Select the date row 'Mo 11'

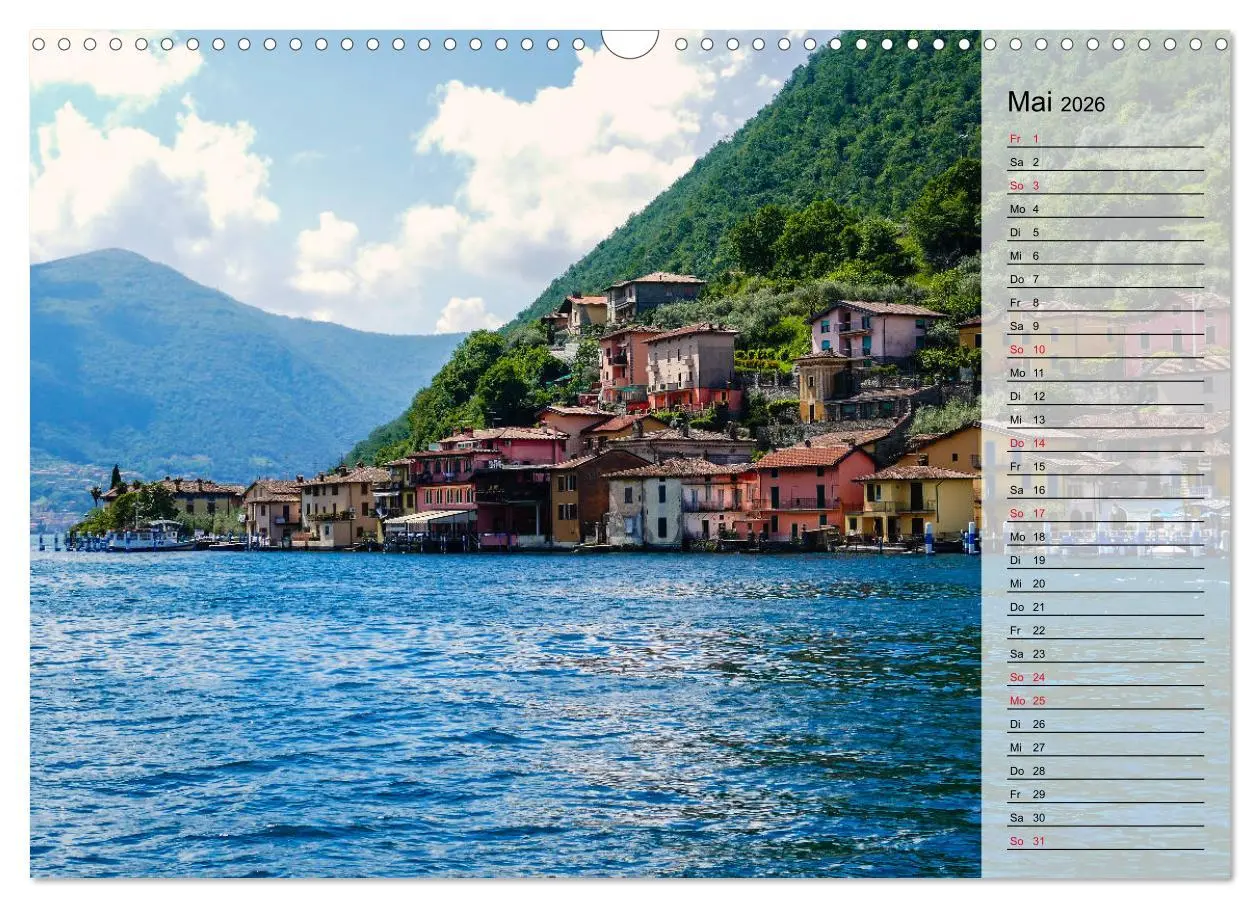point(1105,372)
